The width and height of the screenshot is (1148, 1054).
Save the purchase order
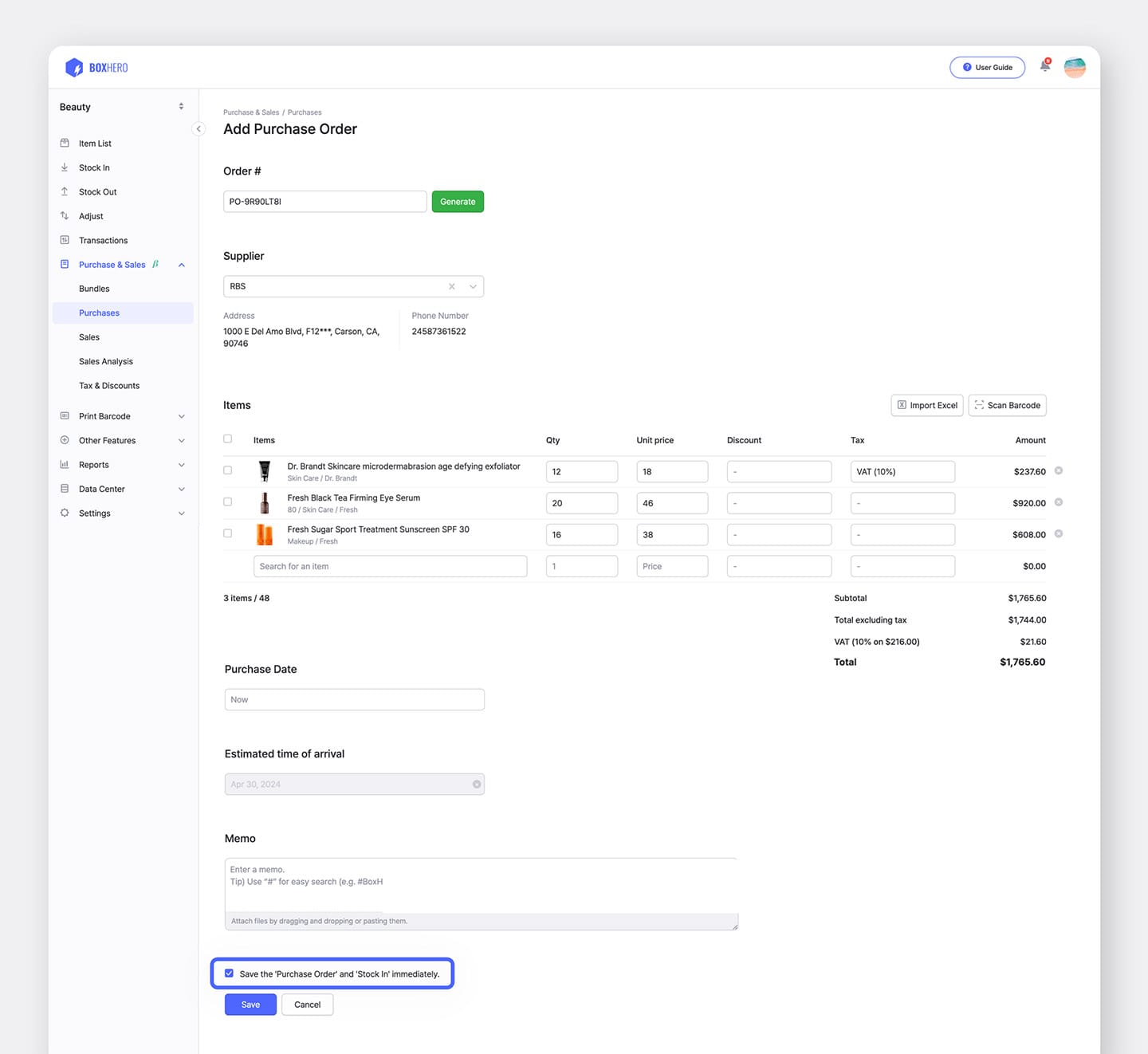pyautogui.click(x=250, y=1004)
